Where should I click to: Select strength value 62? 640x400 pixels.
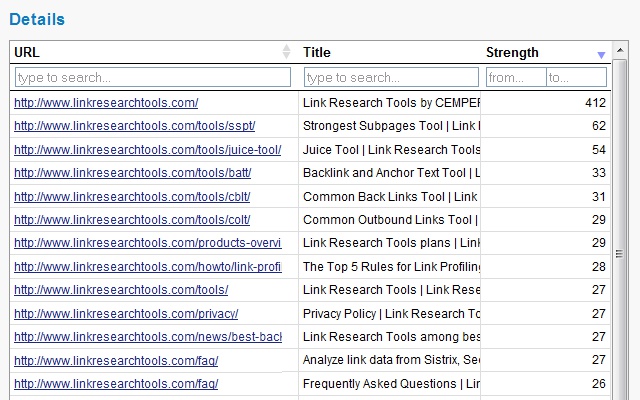[599, 126]
